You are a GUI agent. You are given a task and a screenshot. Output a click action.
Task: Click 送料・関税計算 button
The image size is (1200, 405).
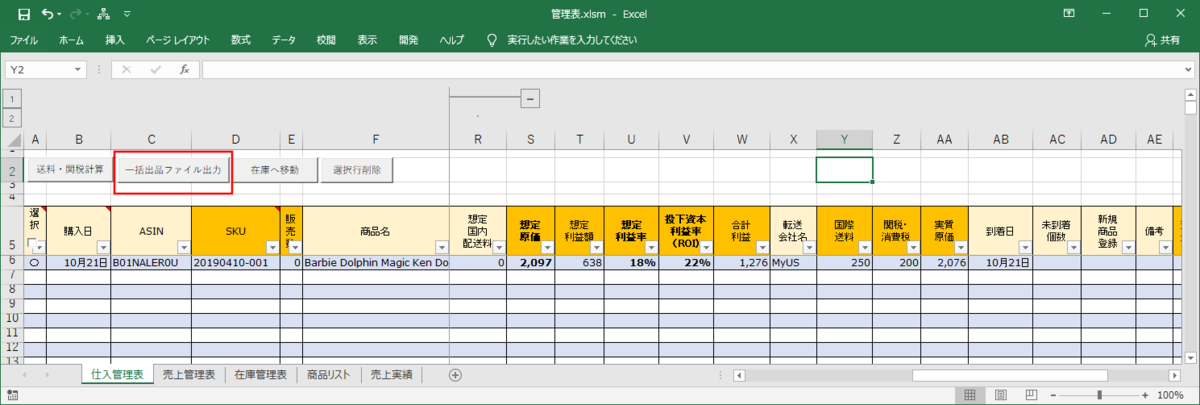tap(70, 170)
